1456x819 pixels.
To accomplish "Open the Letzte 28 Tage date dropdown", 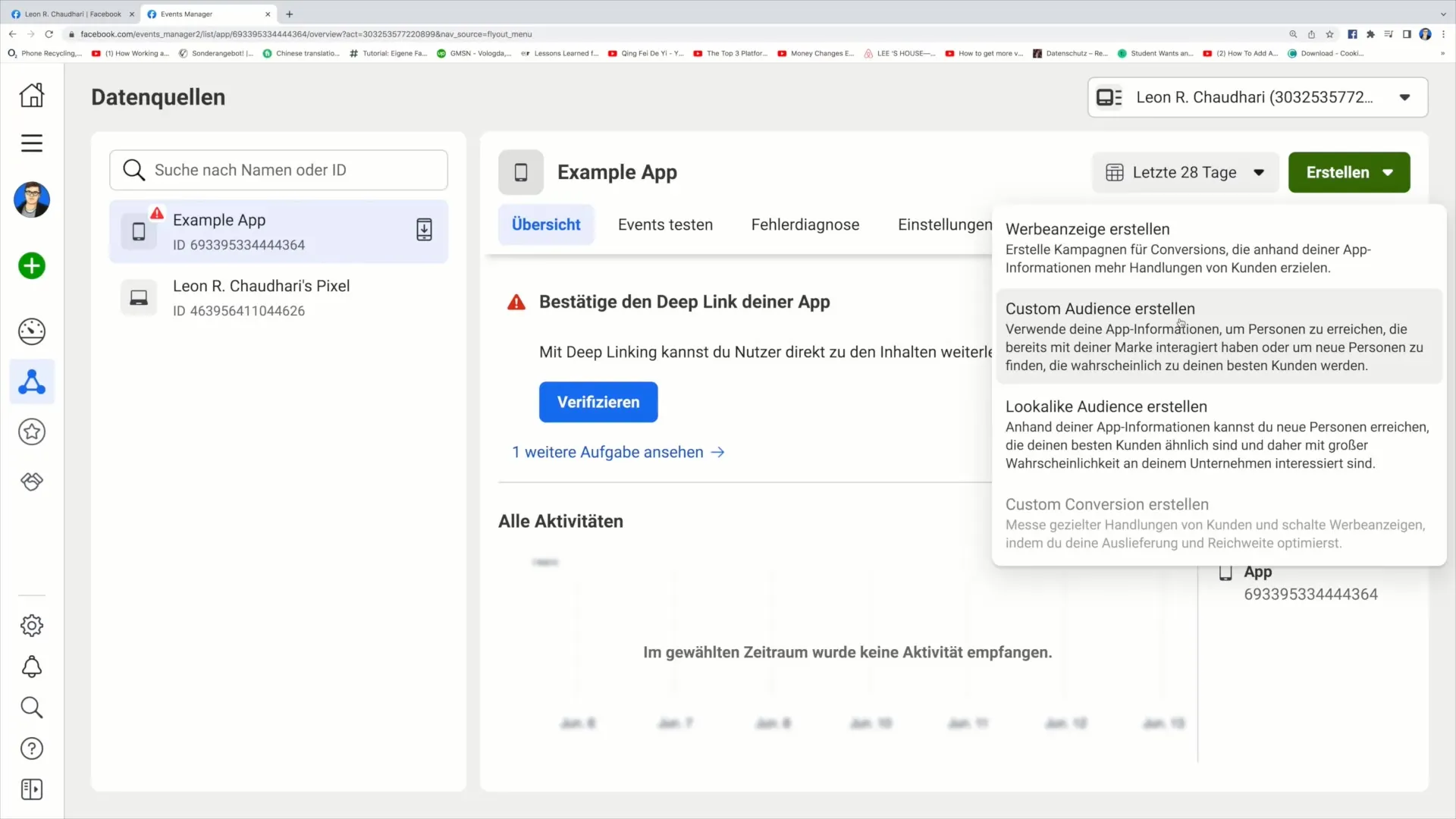I will click(1185, 172).
